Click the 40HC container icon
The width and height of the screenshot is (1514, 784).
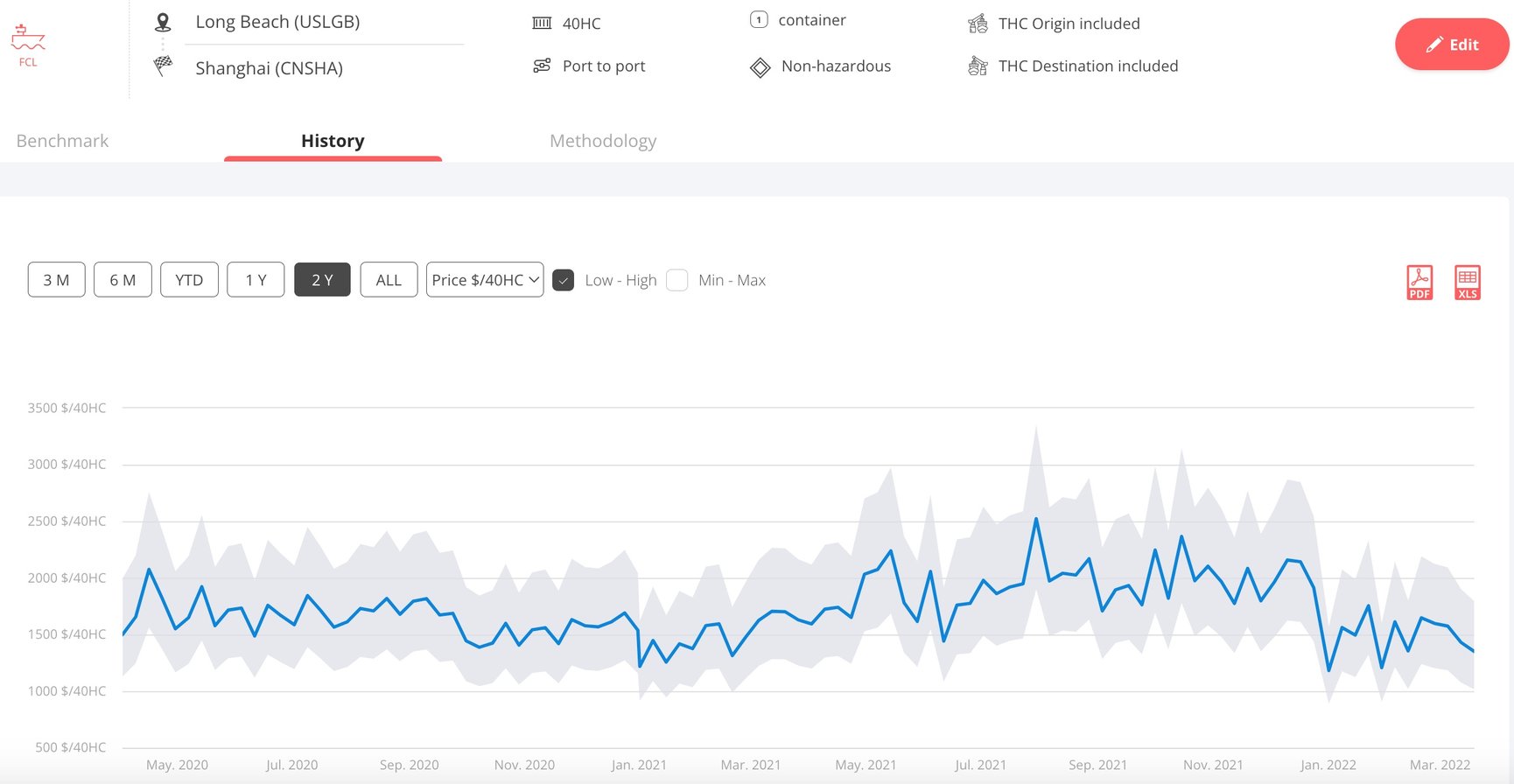(542, 23)
